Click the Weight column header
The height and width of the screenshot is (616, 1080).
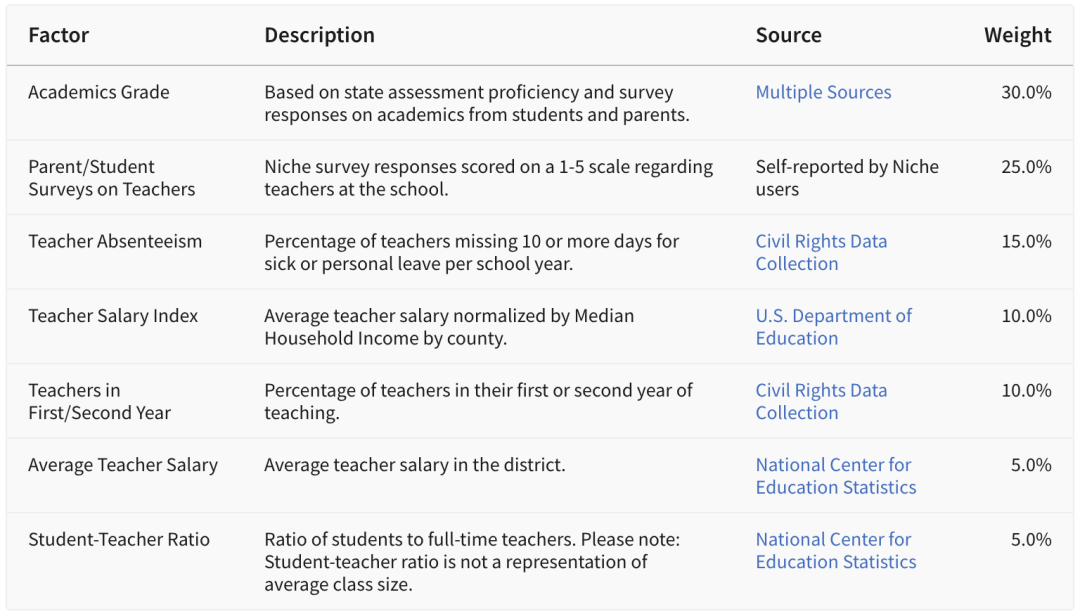click(x=1017, y=35)
